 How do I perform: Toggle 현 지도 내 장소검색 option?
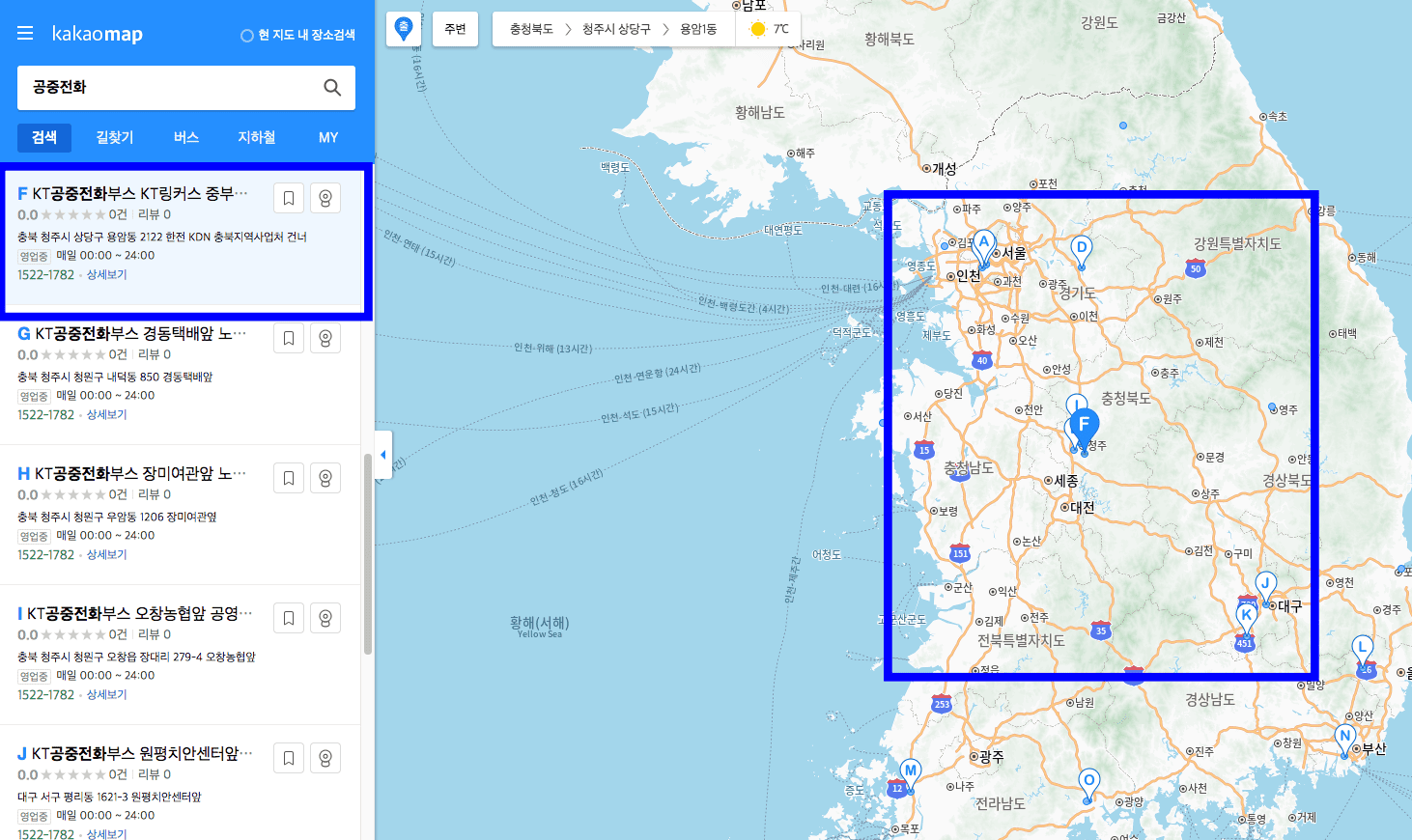[x=297, y=35]
